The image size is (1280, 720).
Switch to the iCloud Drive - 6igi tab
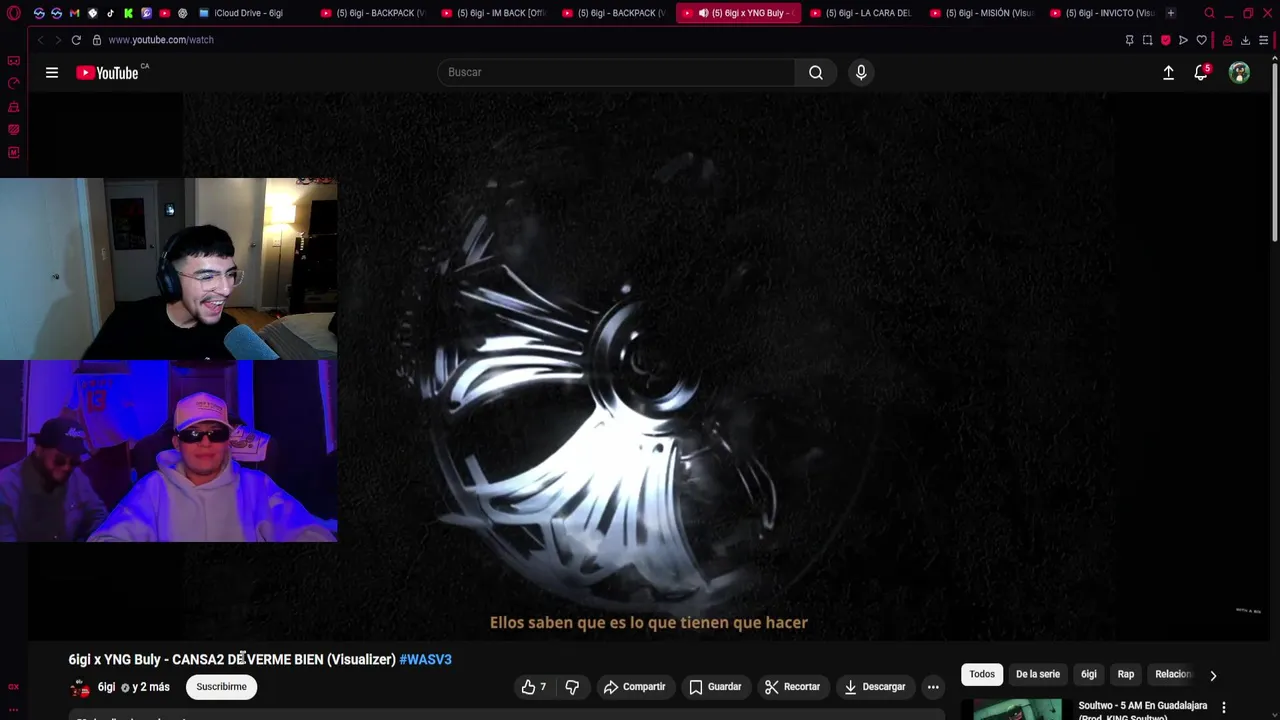tap(248, 13)
